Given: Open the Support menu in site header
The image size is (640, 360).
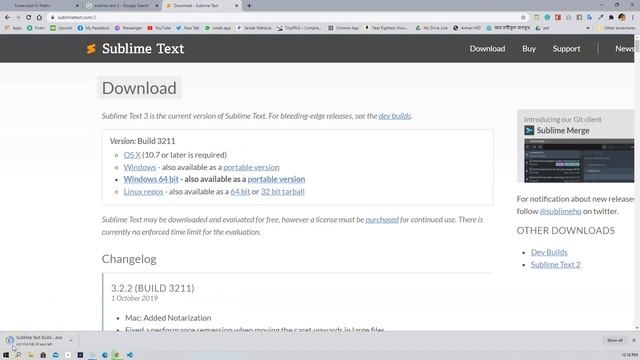Looking at the screenshot, I should pyautogui.click(x=566, y=49).
